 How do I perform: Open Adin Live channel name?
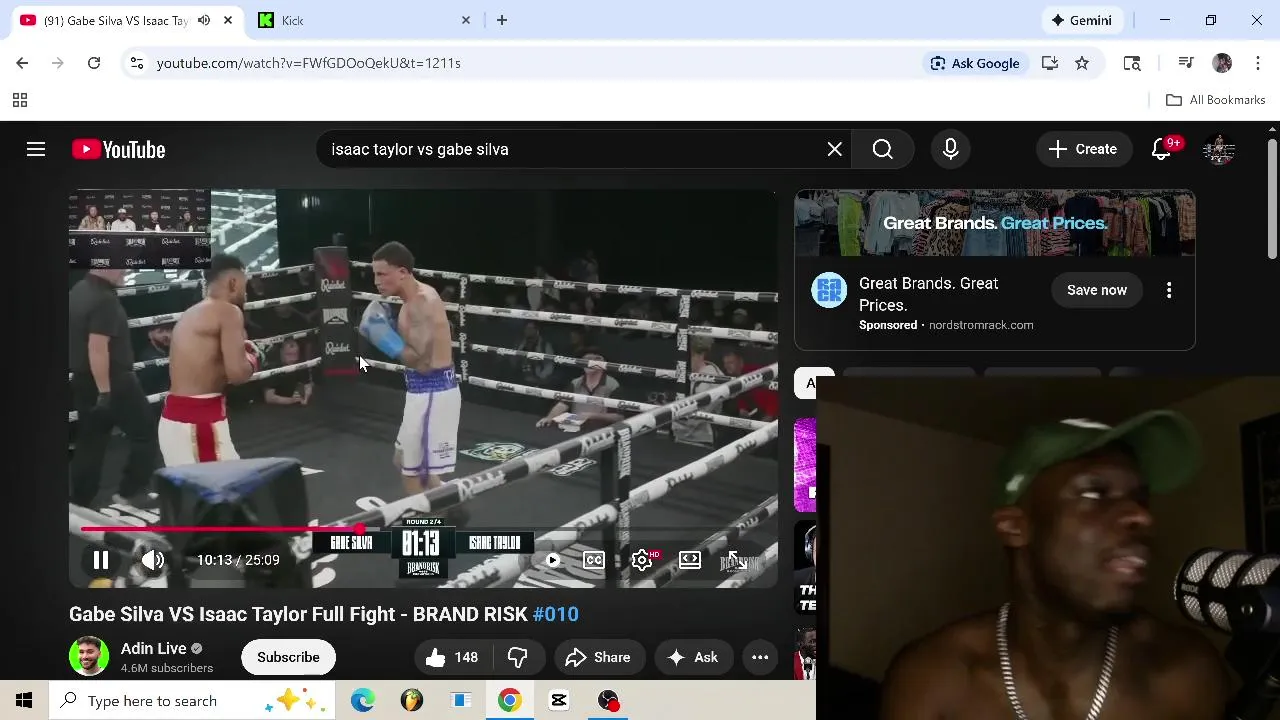coord(154,648)
